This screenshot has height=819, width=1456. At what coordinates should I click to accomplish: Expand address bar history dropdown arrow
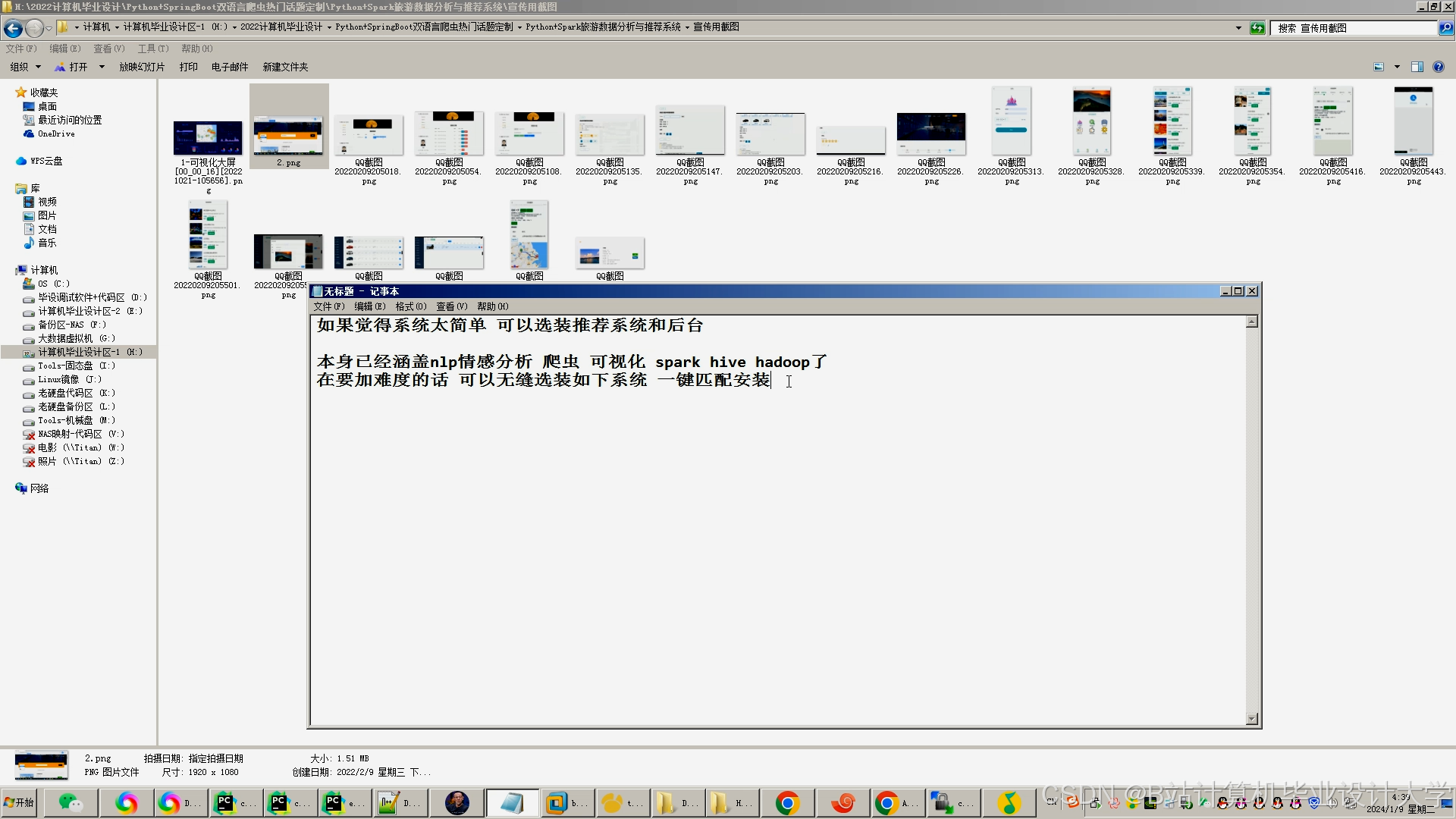[1238, 28]
